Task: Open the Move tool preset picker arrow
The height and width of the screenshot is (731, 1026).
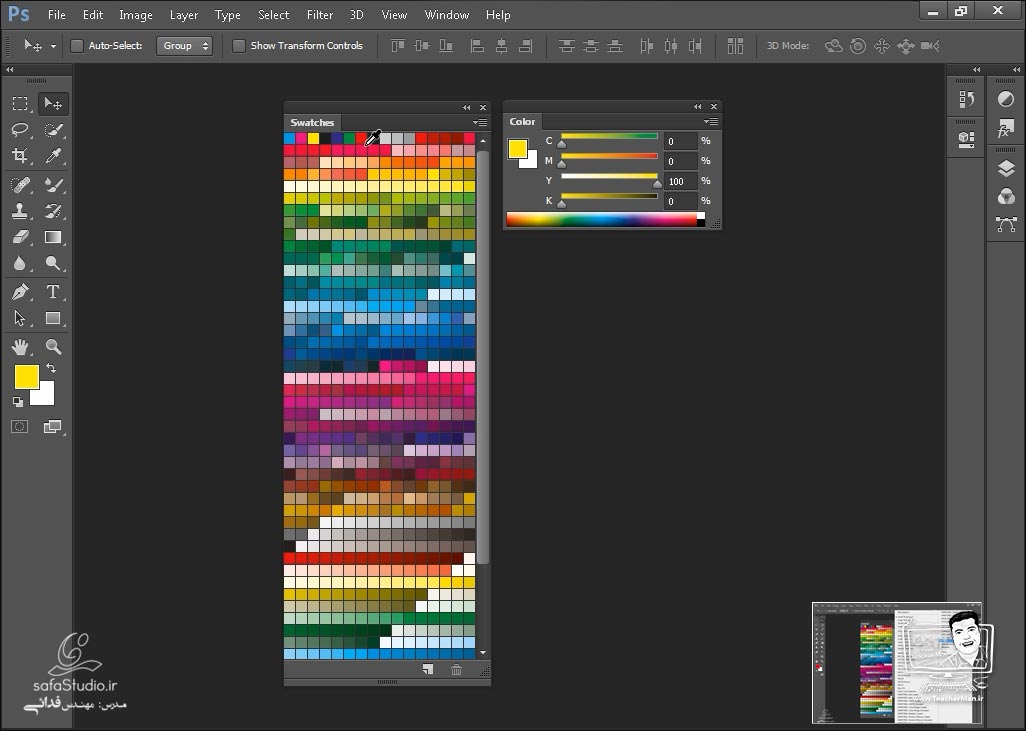Action: point(54,46)
